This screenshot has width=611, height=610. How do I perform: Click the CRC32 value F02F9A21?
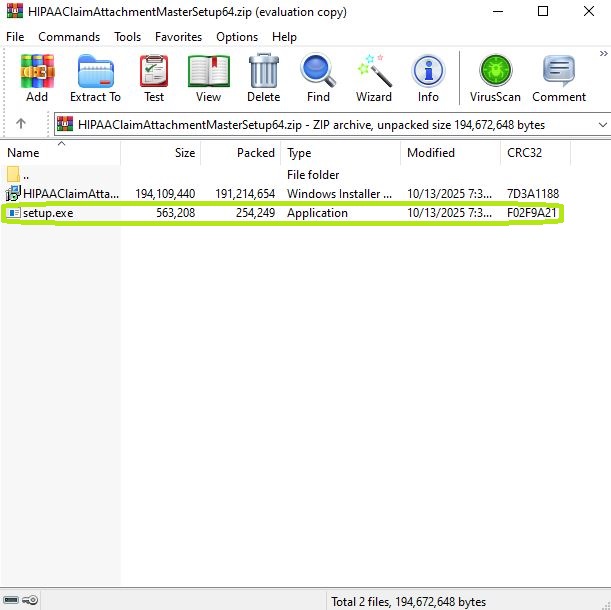(532, 213)
